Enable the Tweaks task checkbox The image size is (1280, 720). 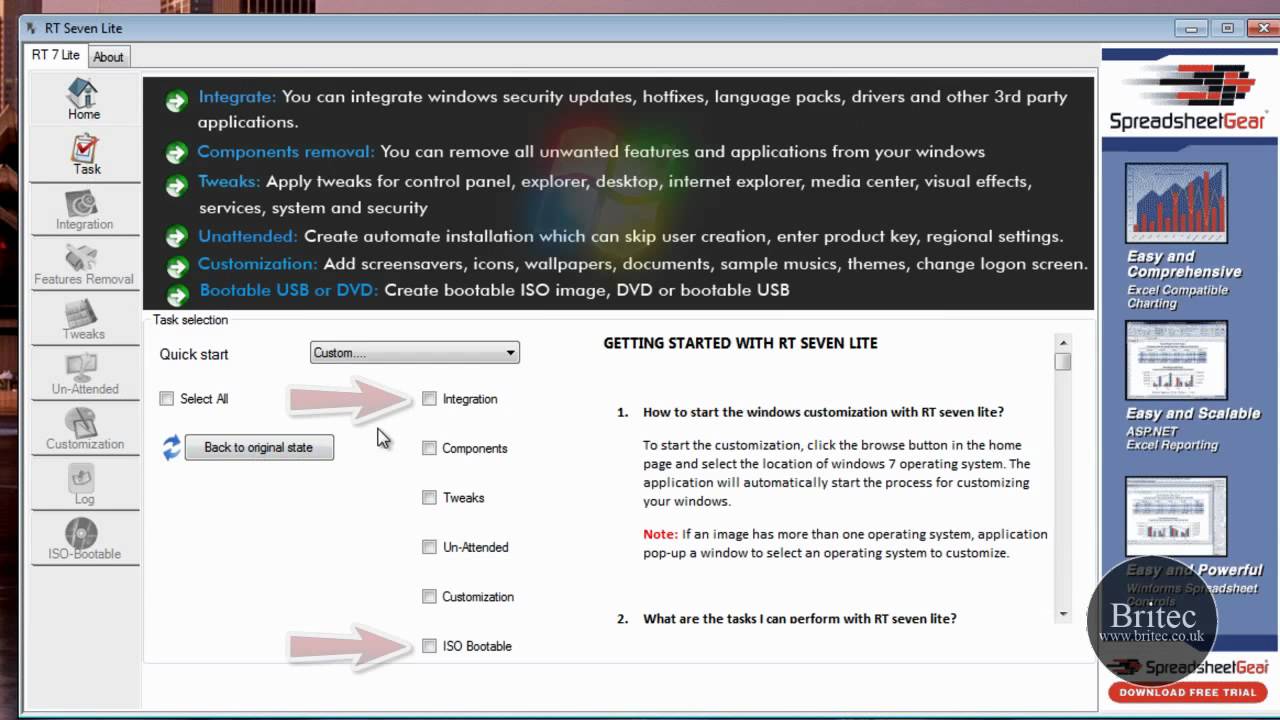click(429, 497)
